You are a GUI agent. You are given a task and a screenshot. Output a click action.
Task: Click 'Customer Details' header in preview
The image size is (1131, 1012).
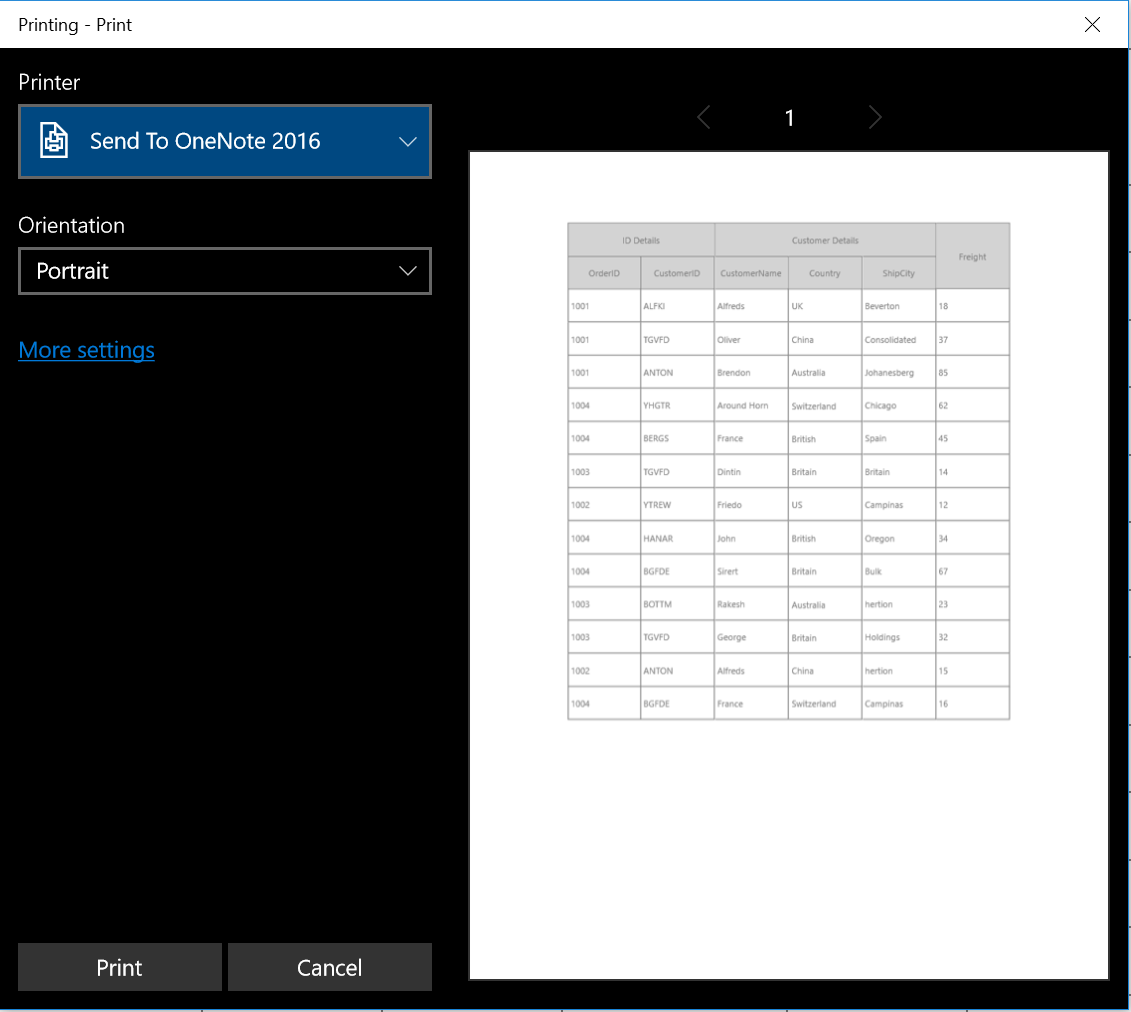[x=825, y=240]
